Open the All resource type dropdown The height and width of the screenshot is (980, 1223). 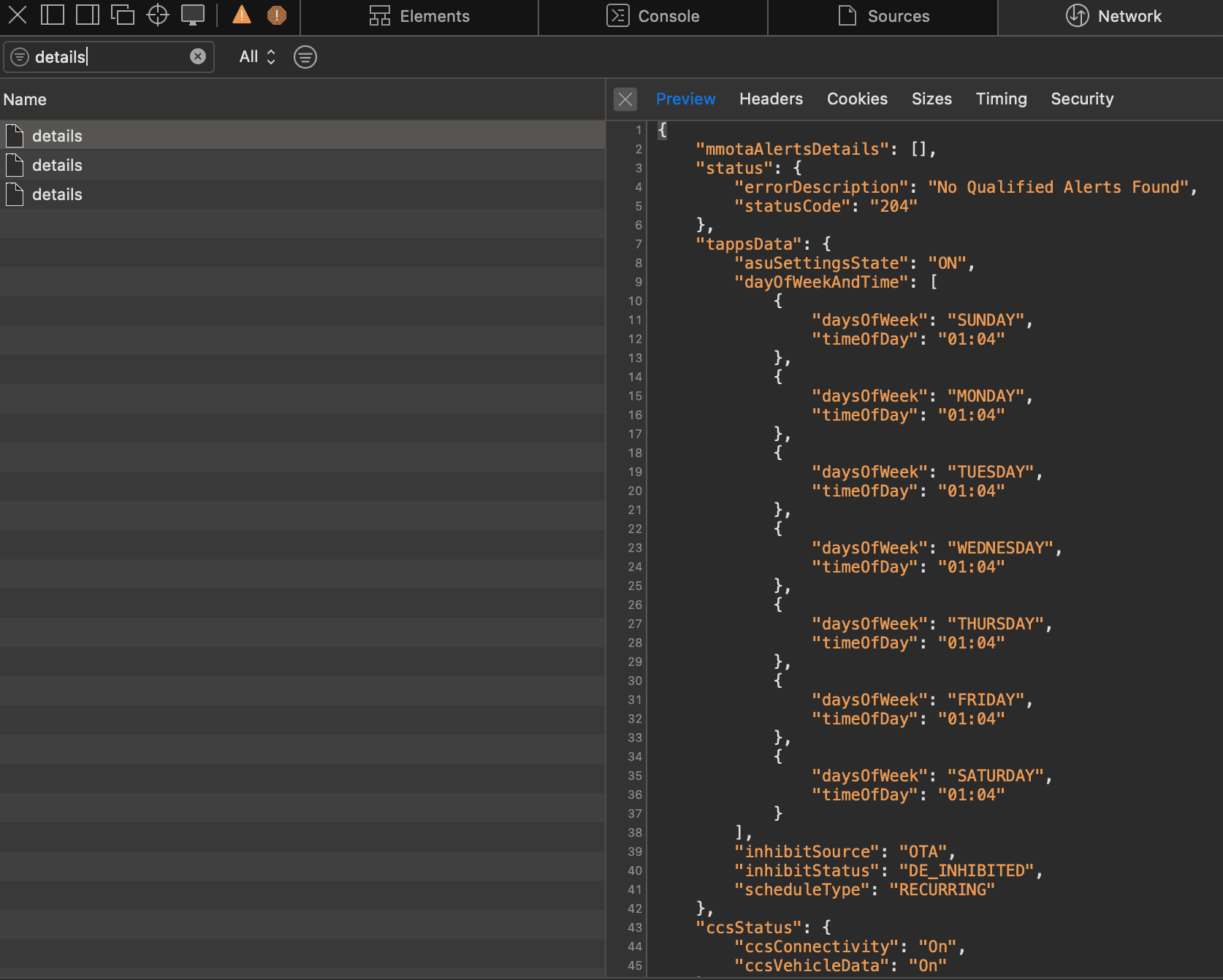click(257, 57)
